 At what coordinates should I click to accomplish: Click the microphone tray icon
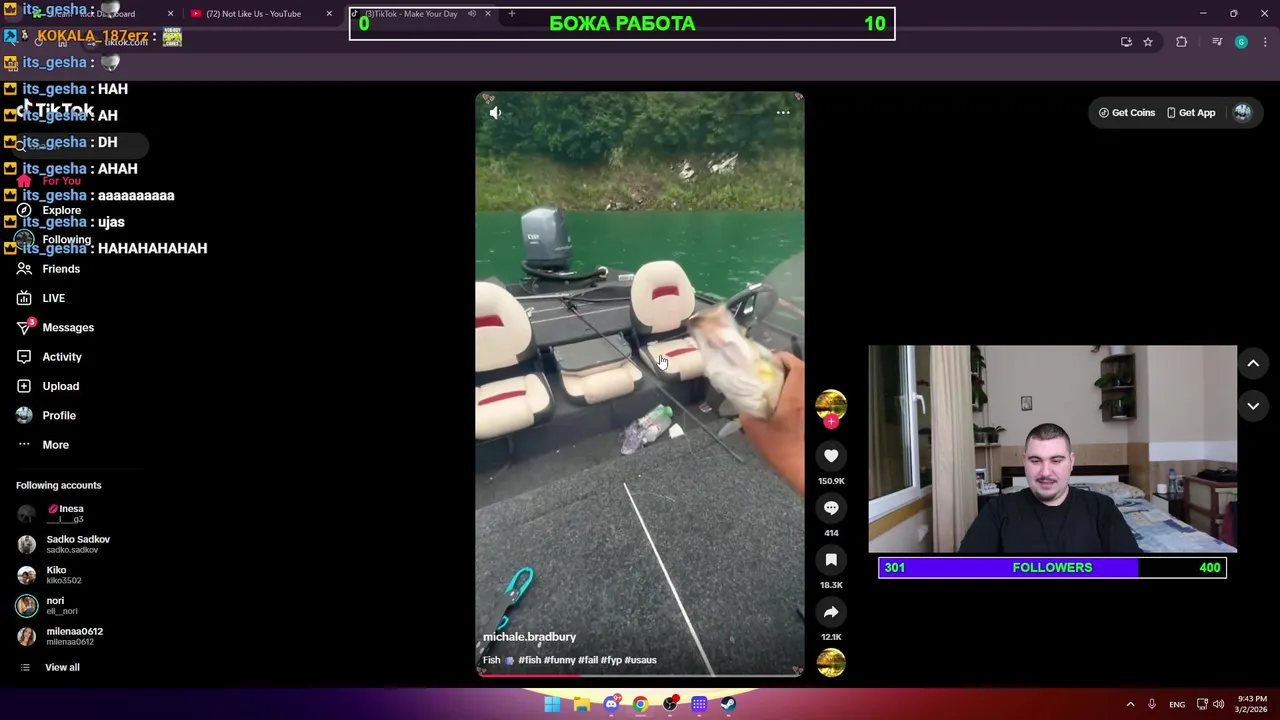click(x=1152, y=704)
